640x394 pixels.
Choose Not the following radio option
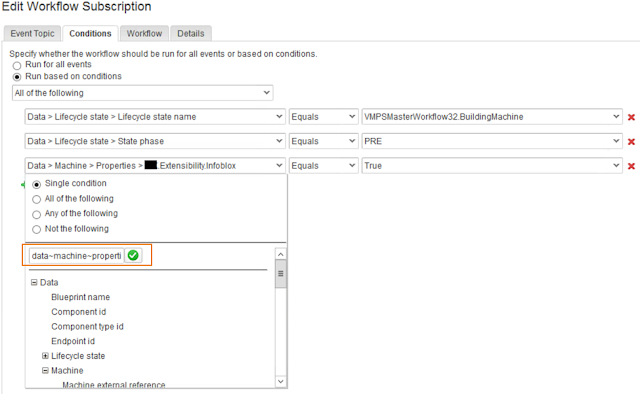36,229
